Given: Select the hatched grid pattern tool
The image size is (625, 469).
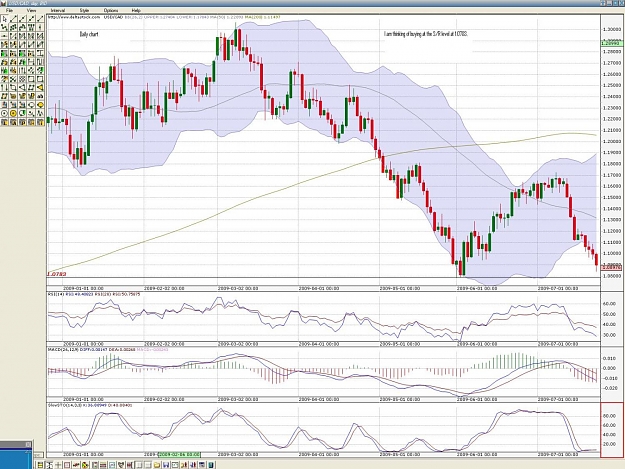Looking at the screenshot, I should coord(22,79).
